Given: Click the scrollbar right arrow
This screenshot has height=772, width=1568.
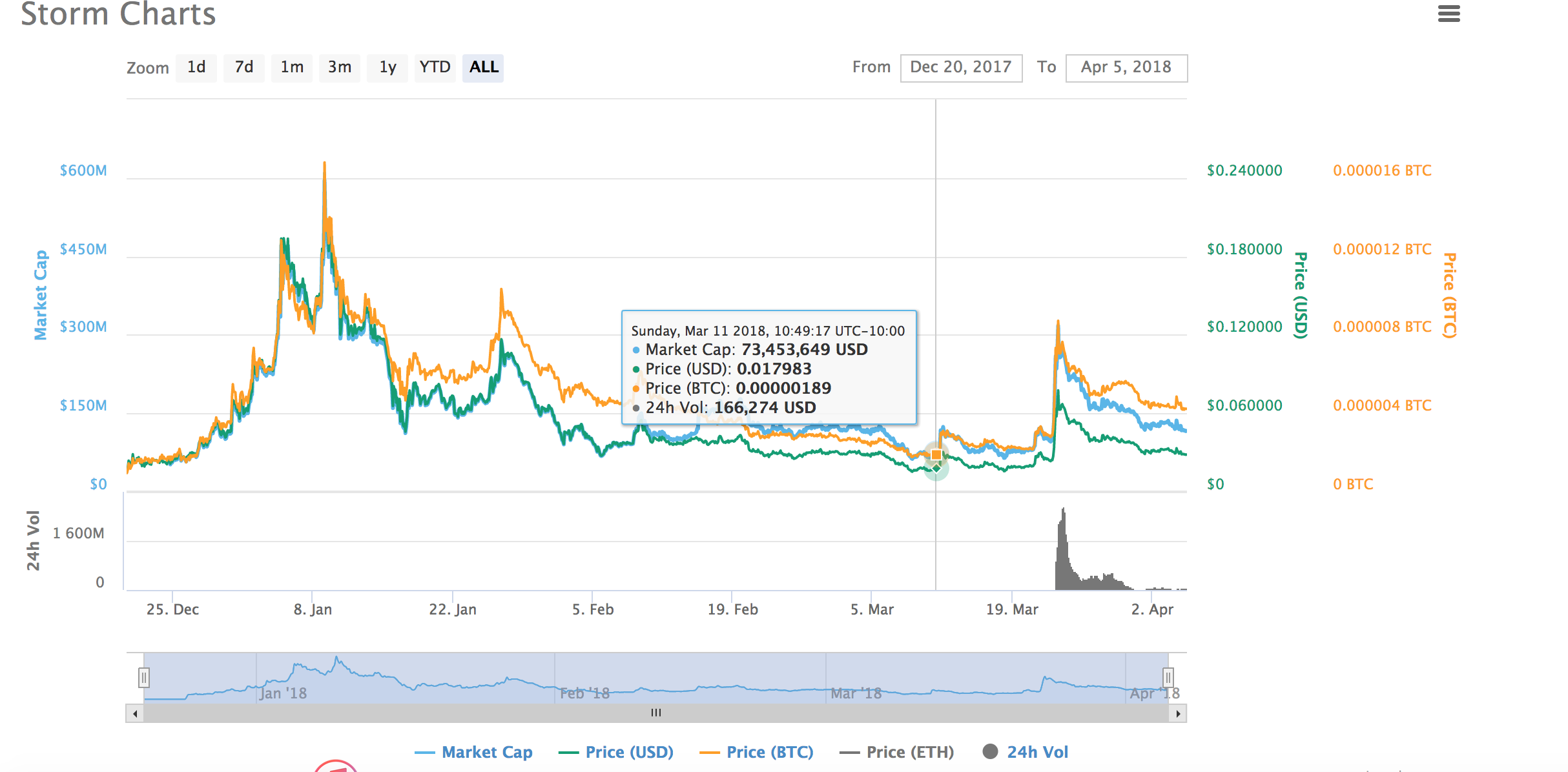Looking at the screenshot, I should [x=1178, y=713].
